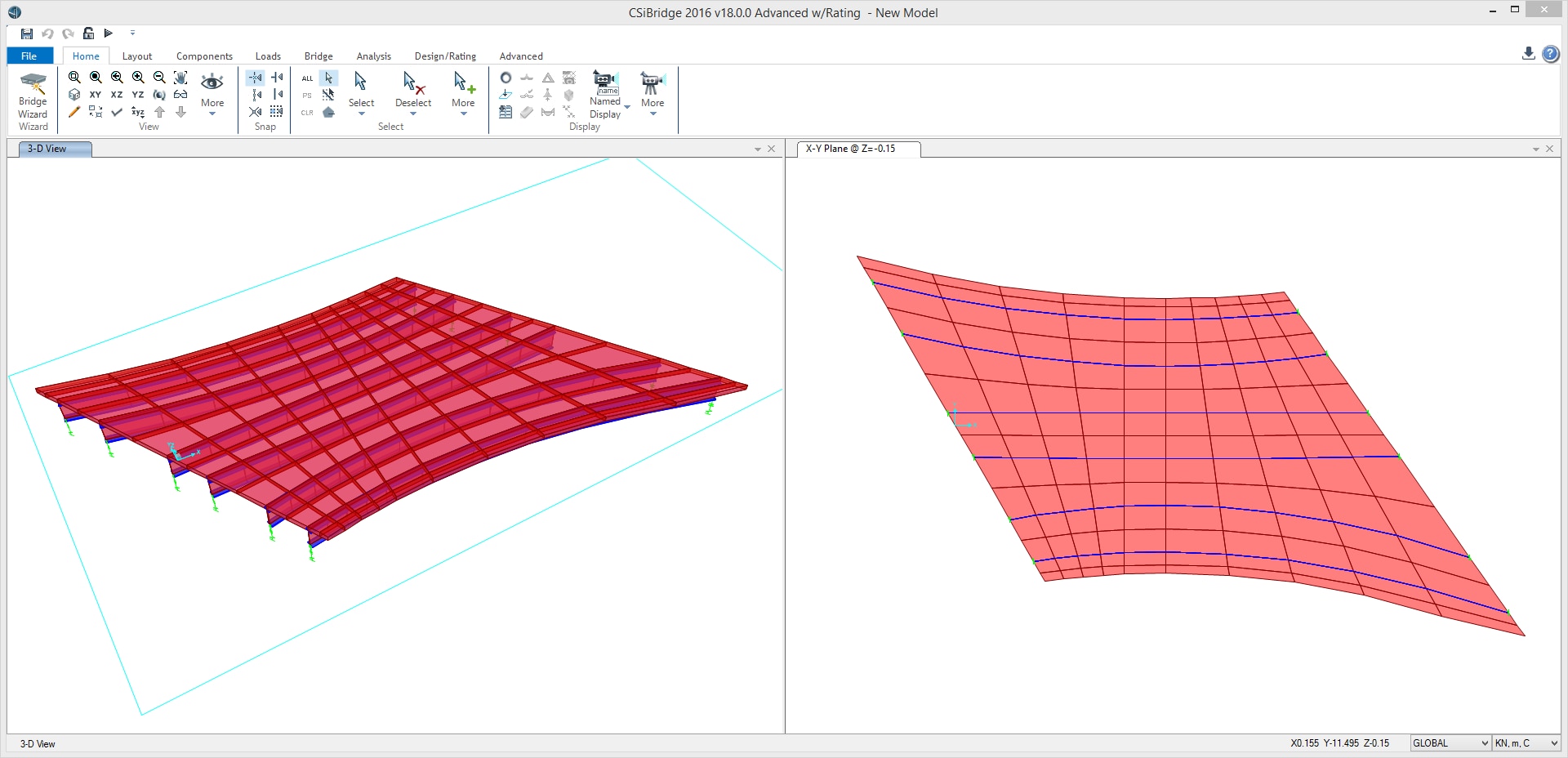This screenshot has width=1568, height=758.
Task: Click the Run Analysis play icon
Action: pyautogui.click(x=109, y=33)
